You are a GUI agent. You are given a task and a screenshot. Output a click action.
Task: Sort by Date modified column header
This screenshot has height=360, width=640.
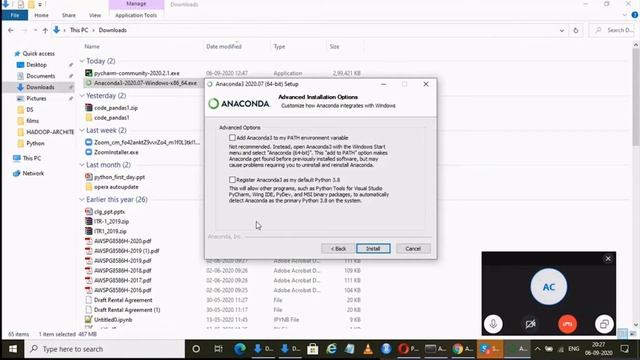tap(224, 47)
